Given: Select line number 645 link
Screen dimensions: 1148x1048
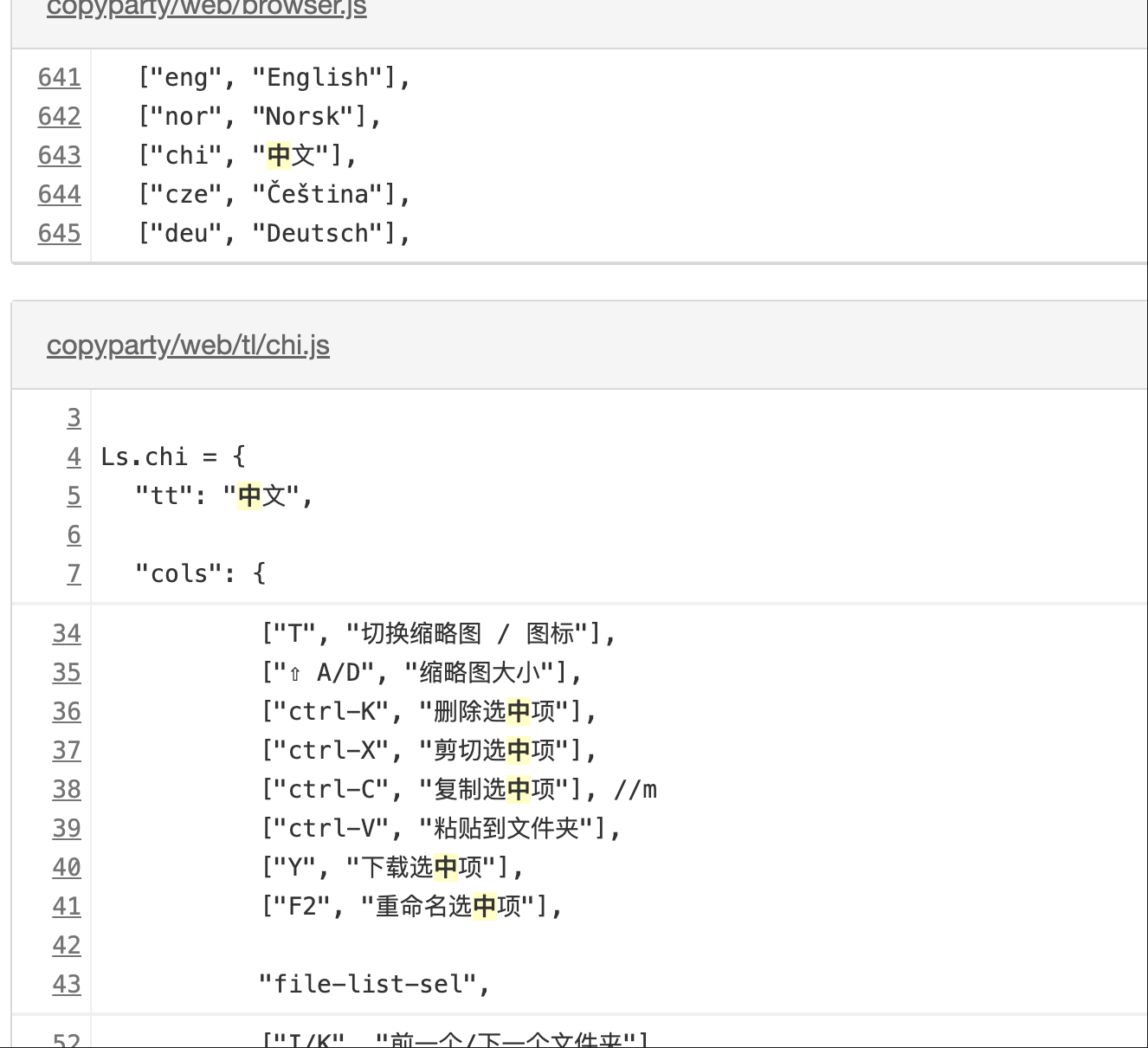Looking at the screenshot, I should (60, 233).
